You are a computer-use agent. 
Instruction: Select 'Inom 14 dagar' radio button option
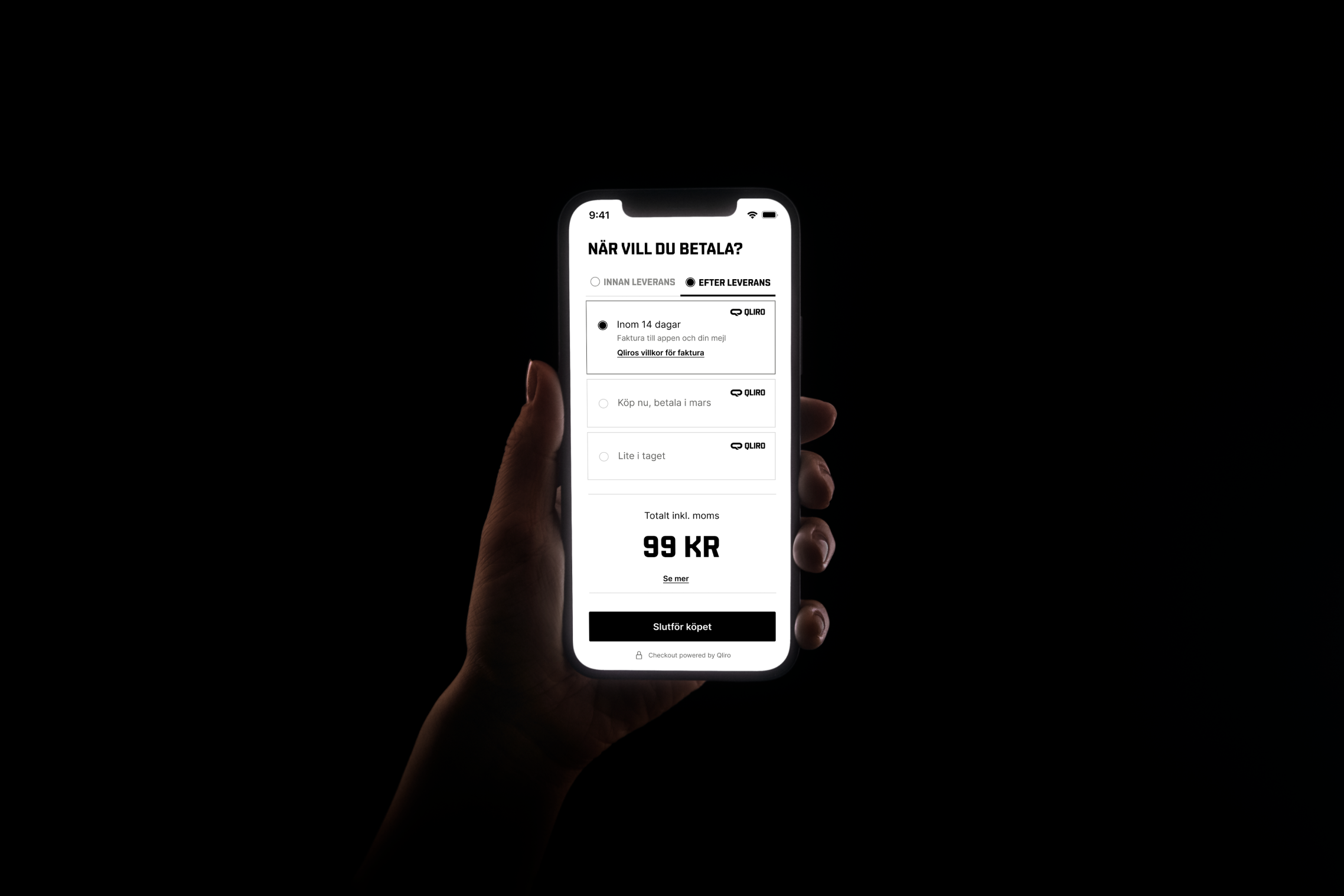click(601, 325)
